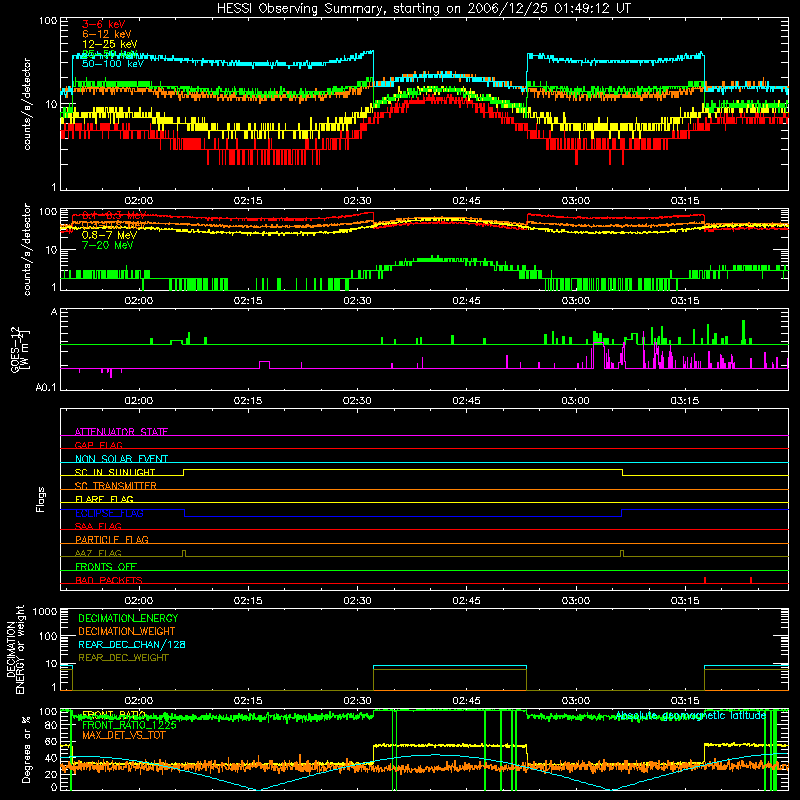Click the NON_SOLAR_EVENT flag label
Viewport: 800px width, 800px height.
[121, 459]
